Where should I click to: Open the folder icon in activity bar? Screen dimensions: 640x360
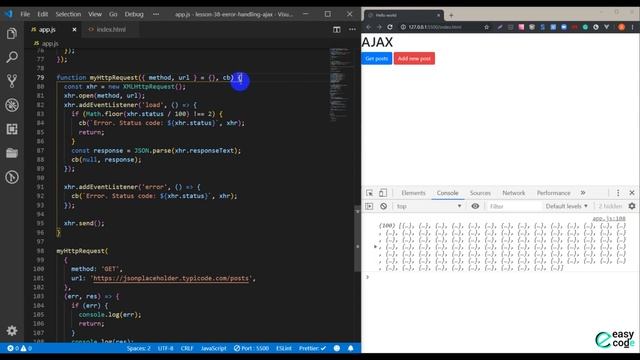coord(12,153)
